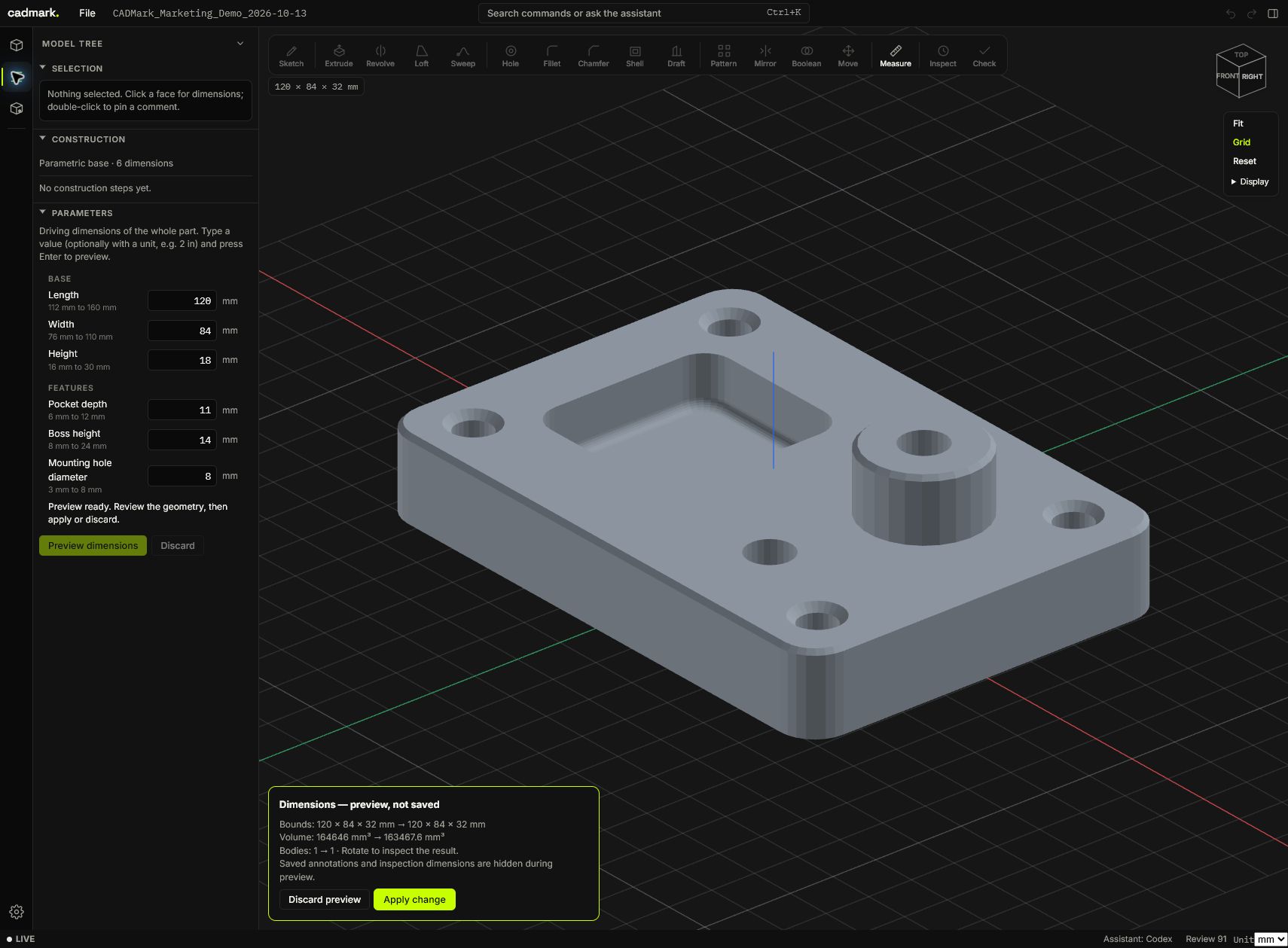
Task: Click the command search bar
Action: click(644, 14)
